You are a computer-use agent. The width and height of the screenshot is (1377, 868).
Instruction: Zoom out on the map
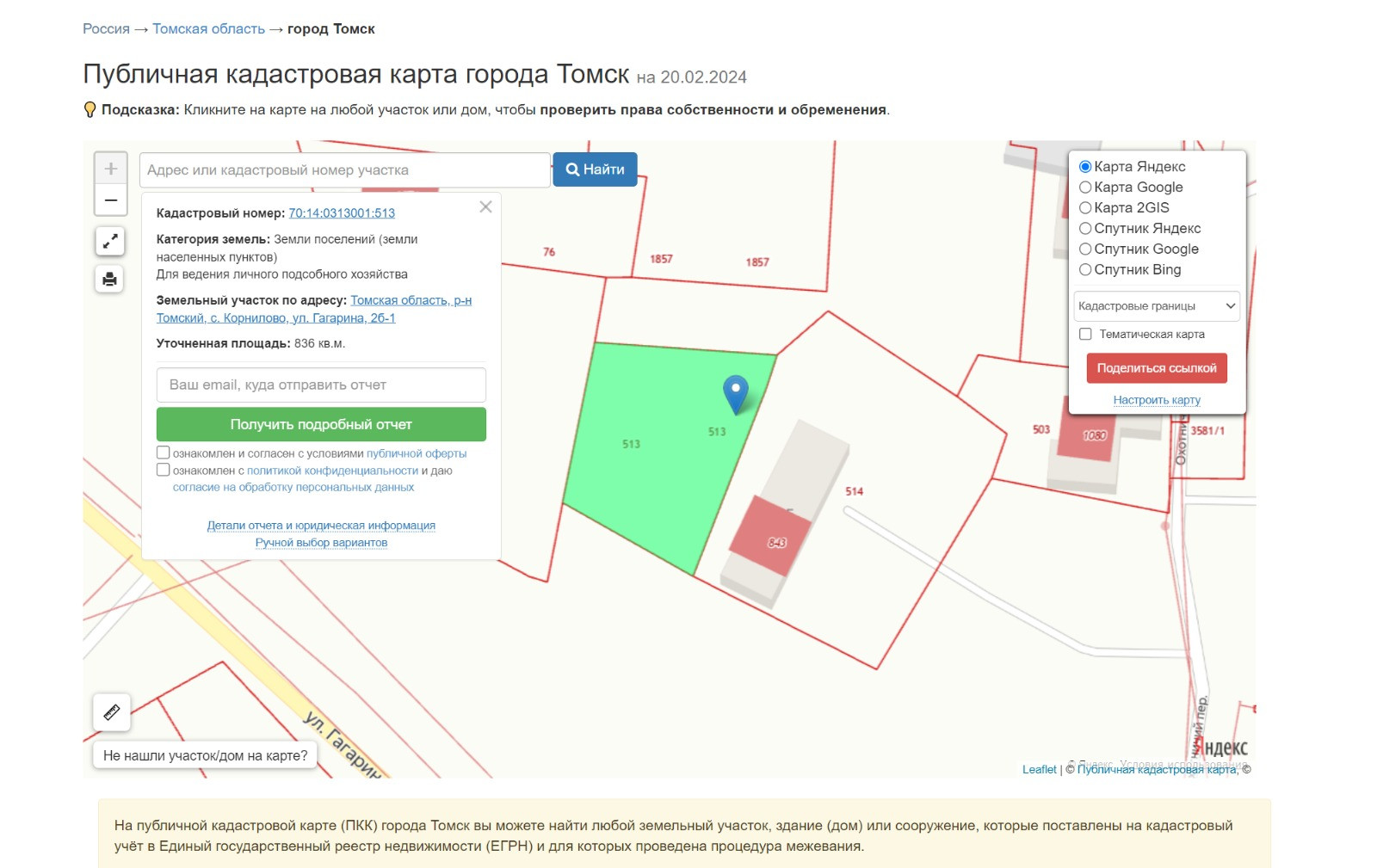110,200
